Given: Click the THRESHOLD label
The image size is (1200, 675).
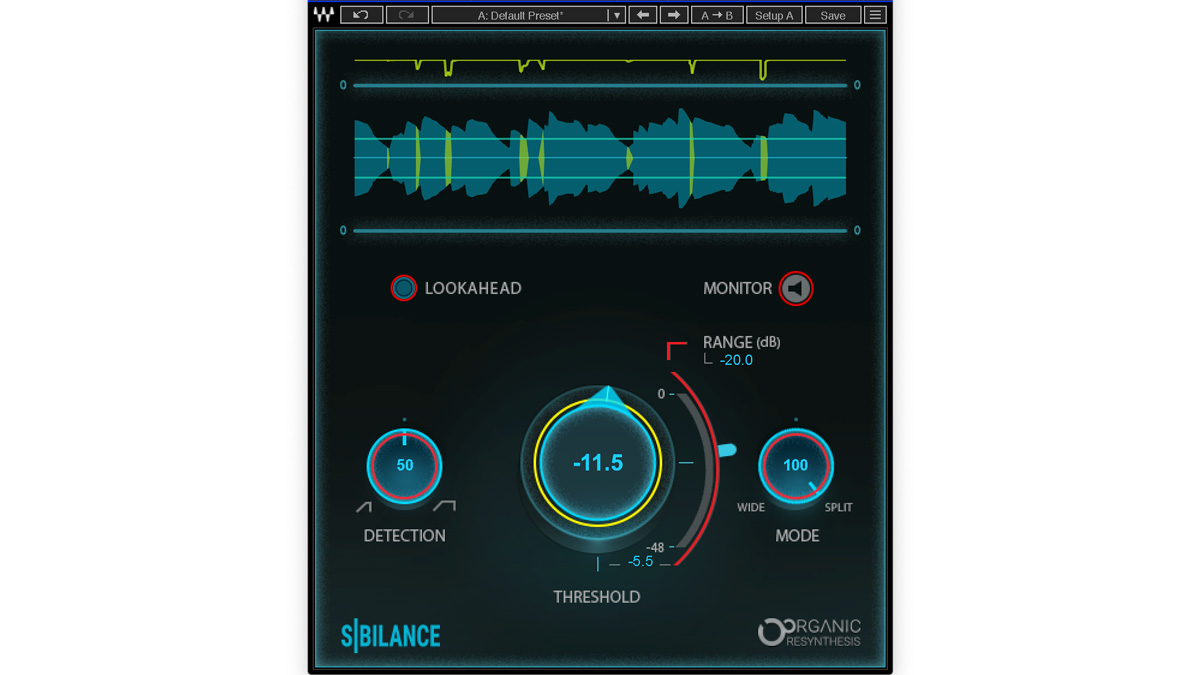Looking at the screenshot, I should pos(597,597).
